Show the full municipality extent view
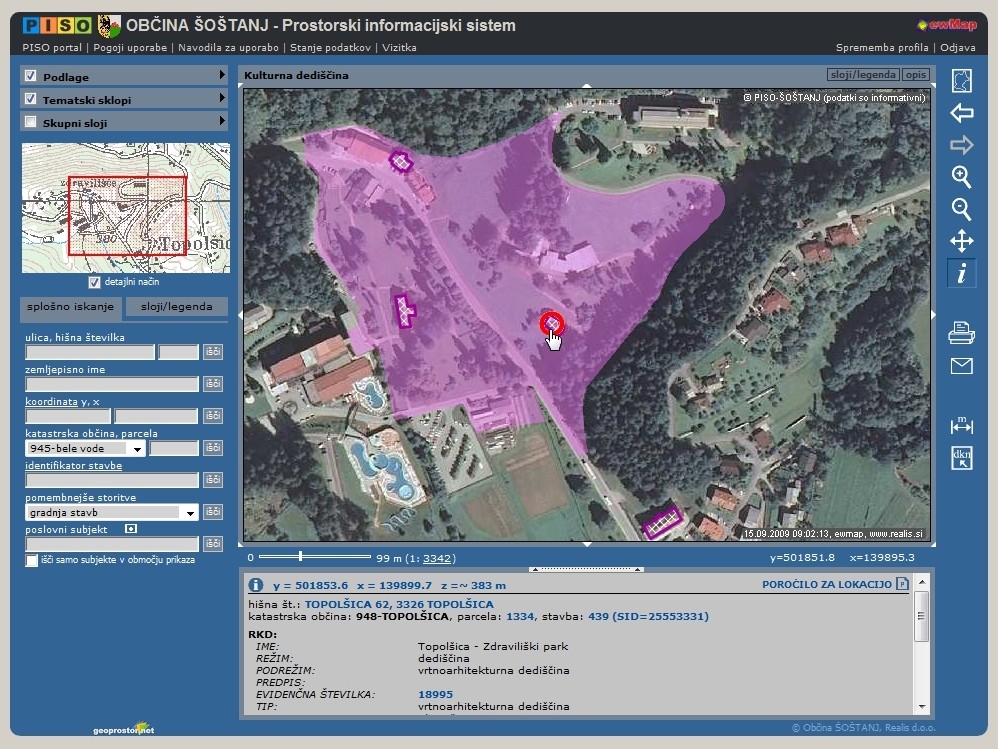Viewport: 998px width, 749px height. tap(961, 81)
